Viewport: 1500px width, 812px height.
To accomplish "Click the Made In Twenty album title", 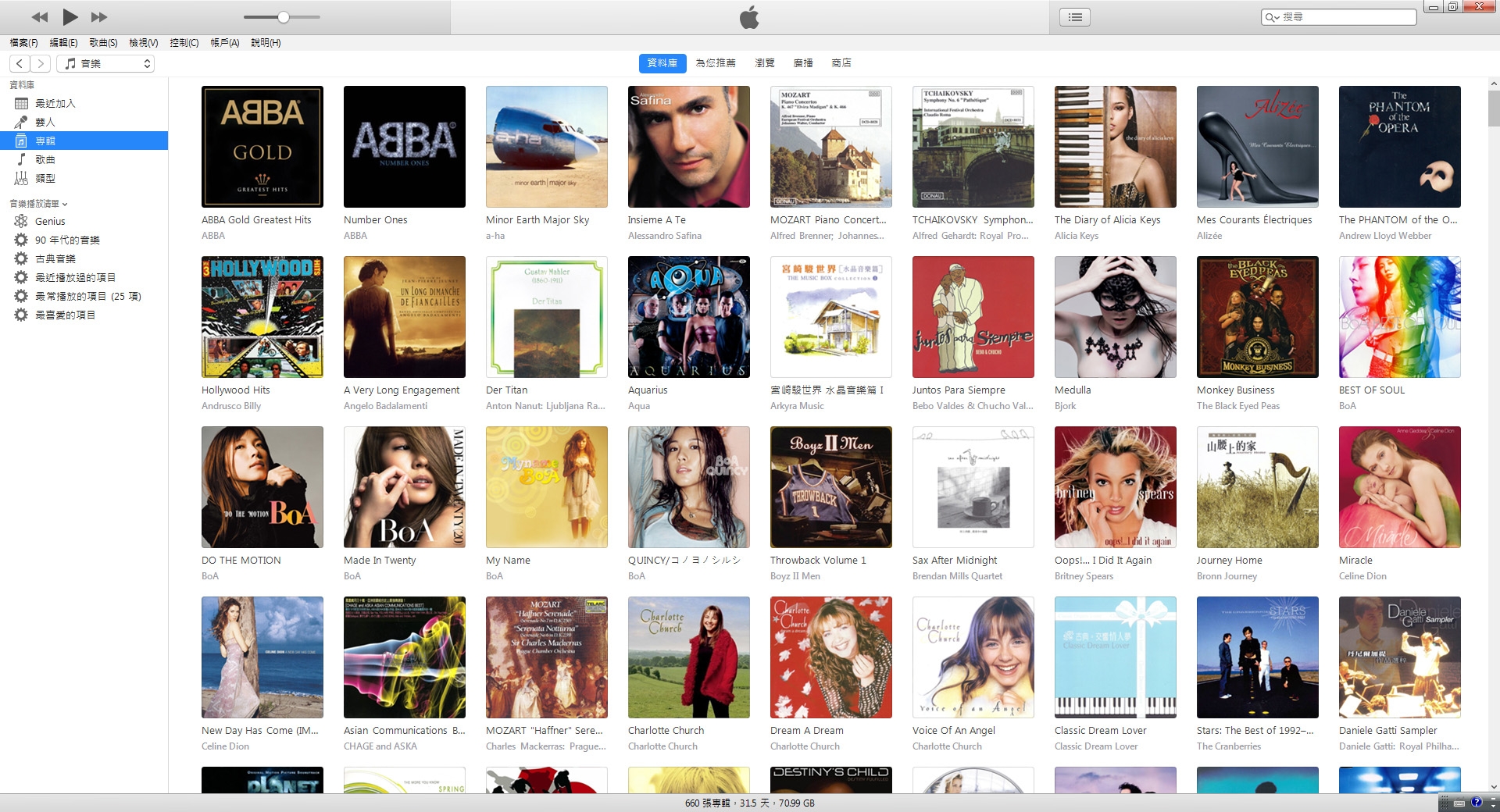I will pyautogui.click(x=380, y=561).
